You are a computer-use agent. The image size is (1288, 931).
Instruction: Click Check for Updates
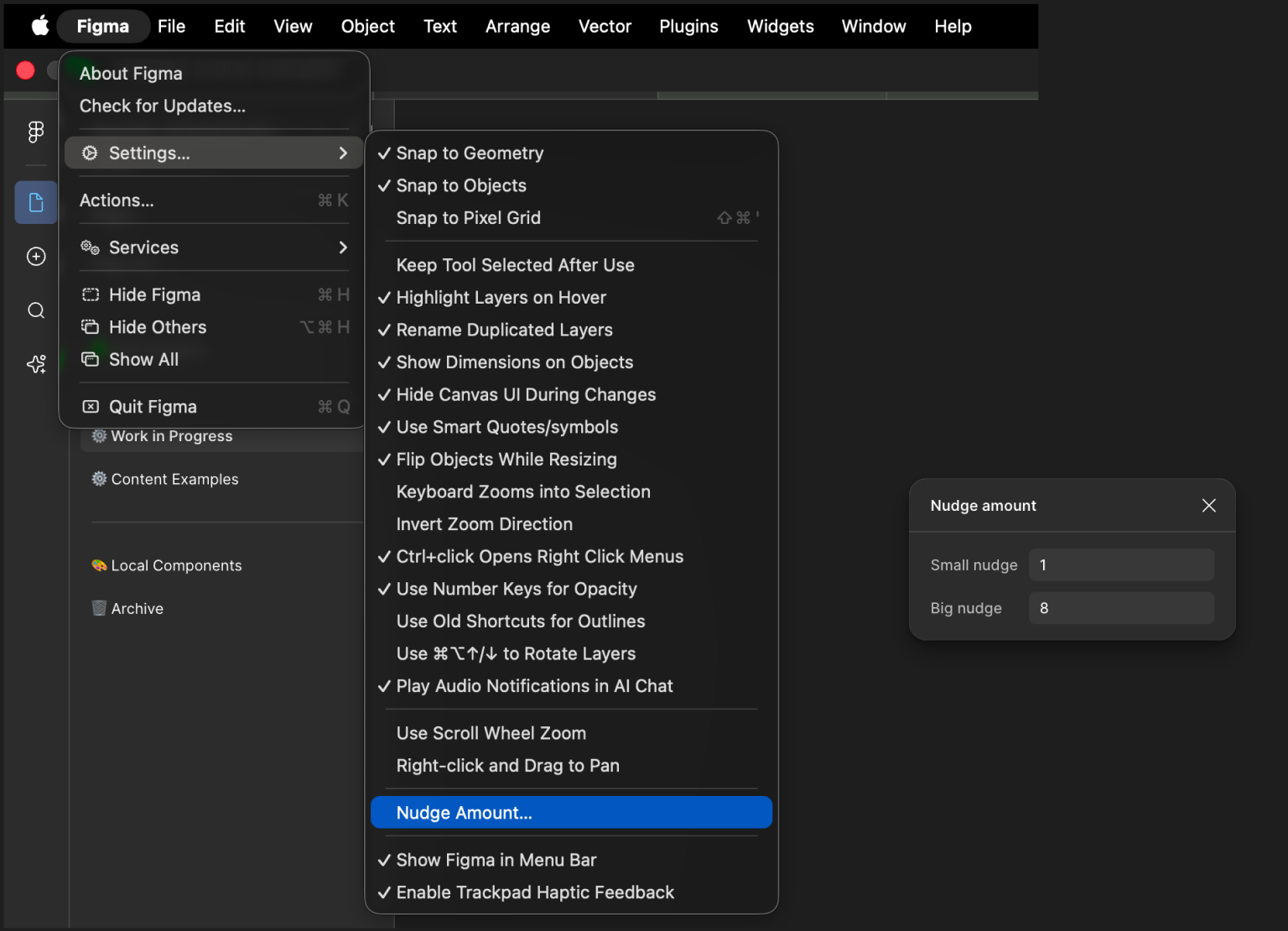point(162,106)
